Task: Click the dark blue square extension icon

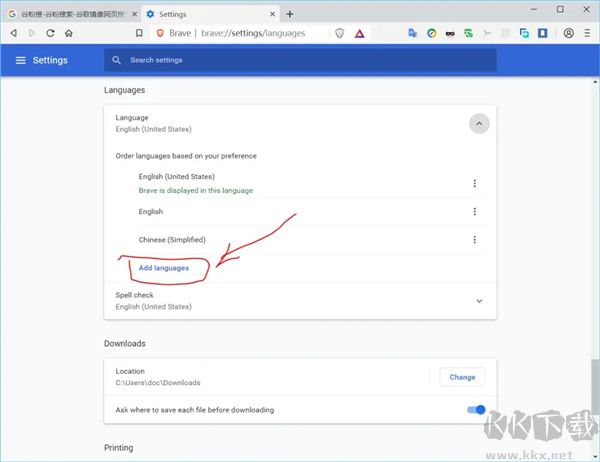Action: click(x=543, y=33)
